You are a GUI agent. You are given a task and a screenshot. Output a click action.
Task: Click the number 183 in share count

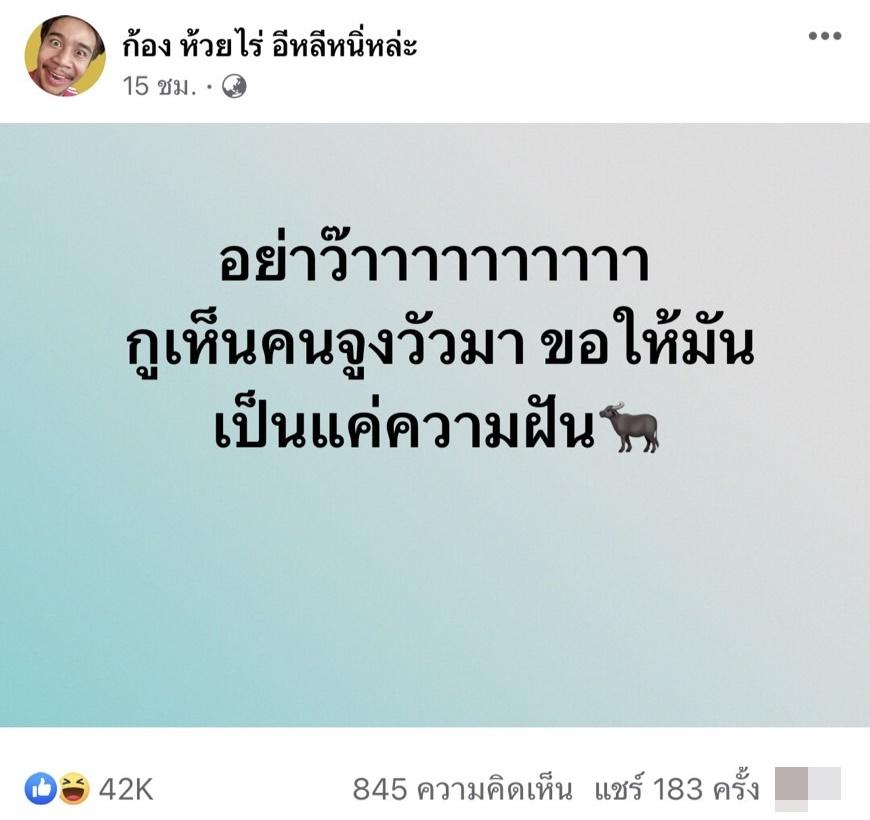pyautogui.click(x=677, y=789)
